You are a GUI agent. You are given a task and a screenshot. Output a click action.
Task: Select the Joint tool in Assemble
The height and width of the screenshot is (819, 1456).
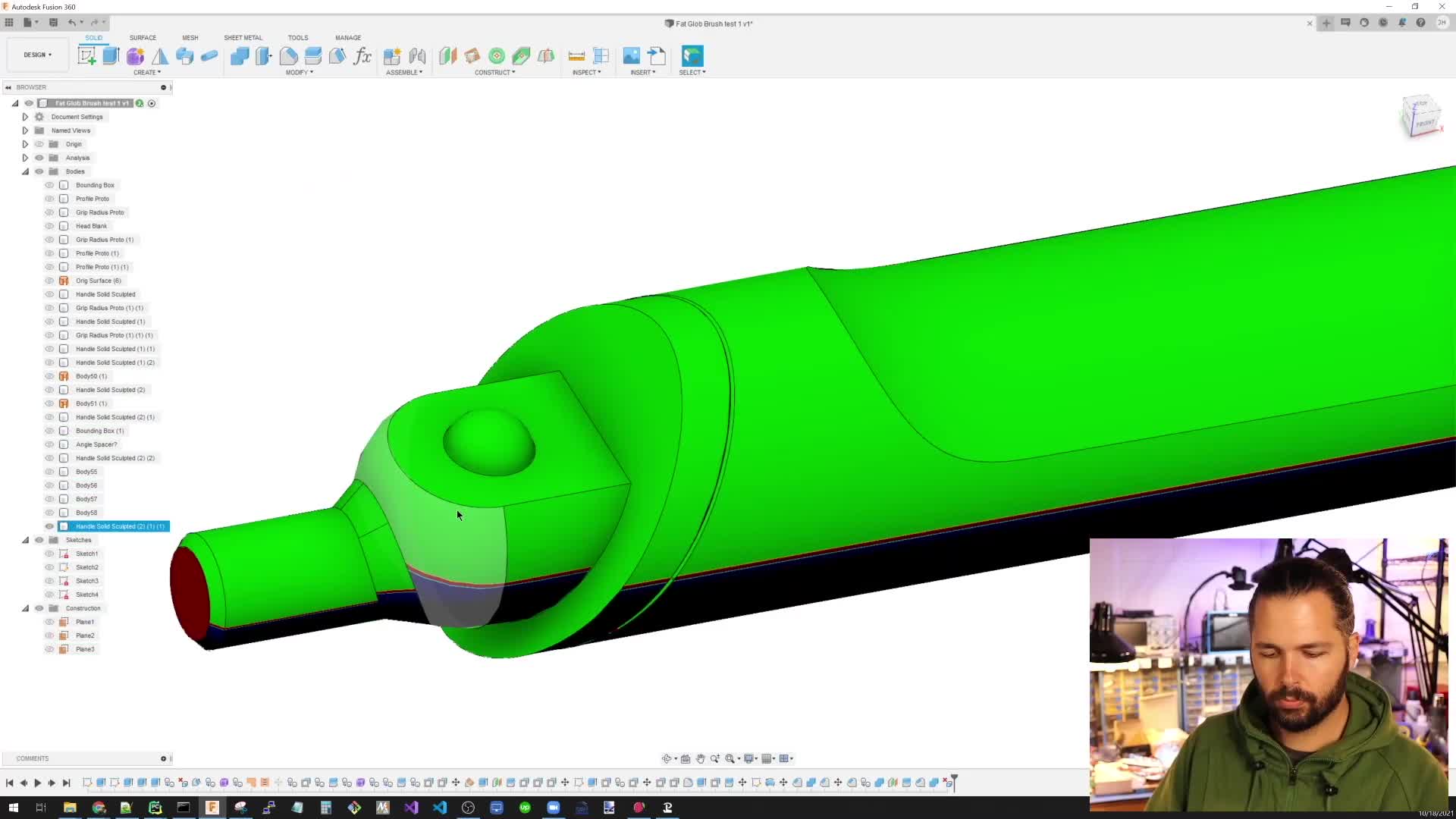pyautogui.click(x=417, y=55)
